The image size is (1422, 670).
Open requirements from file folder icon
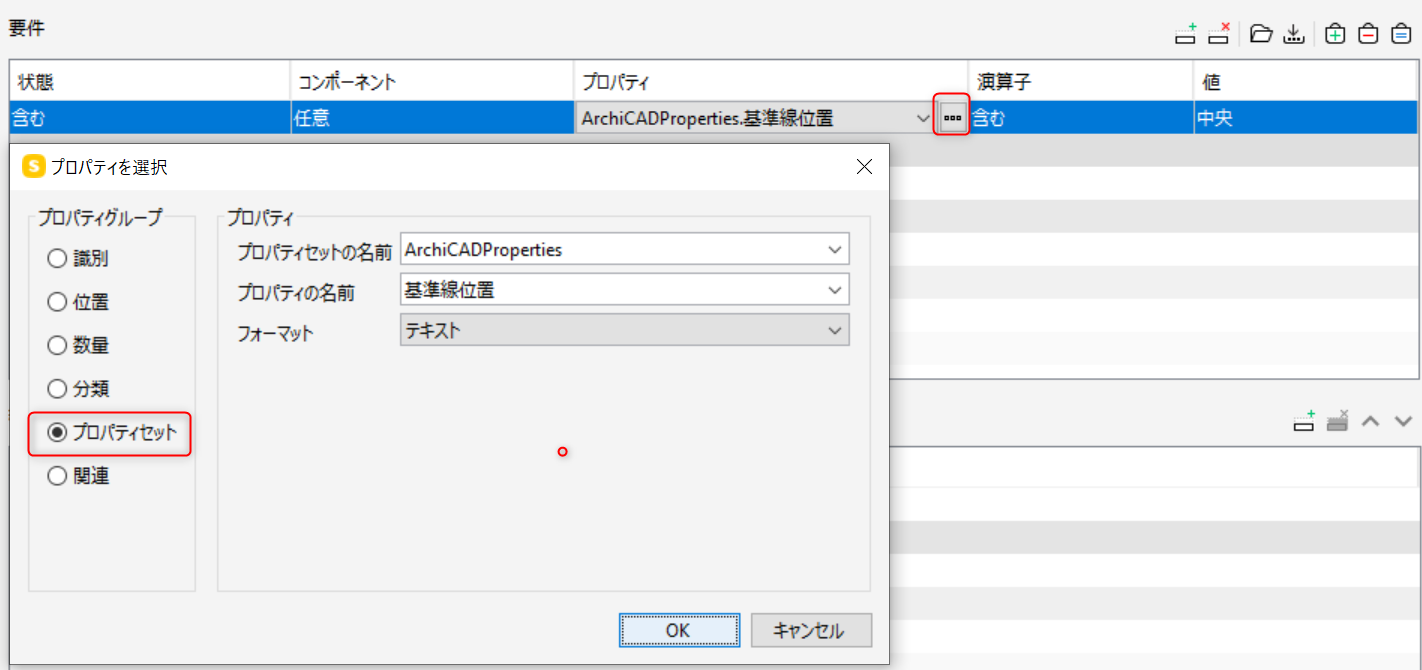tap(1262, 35)
